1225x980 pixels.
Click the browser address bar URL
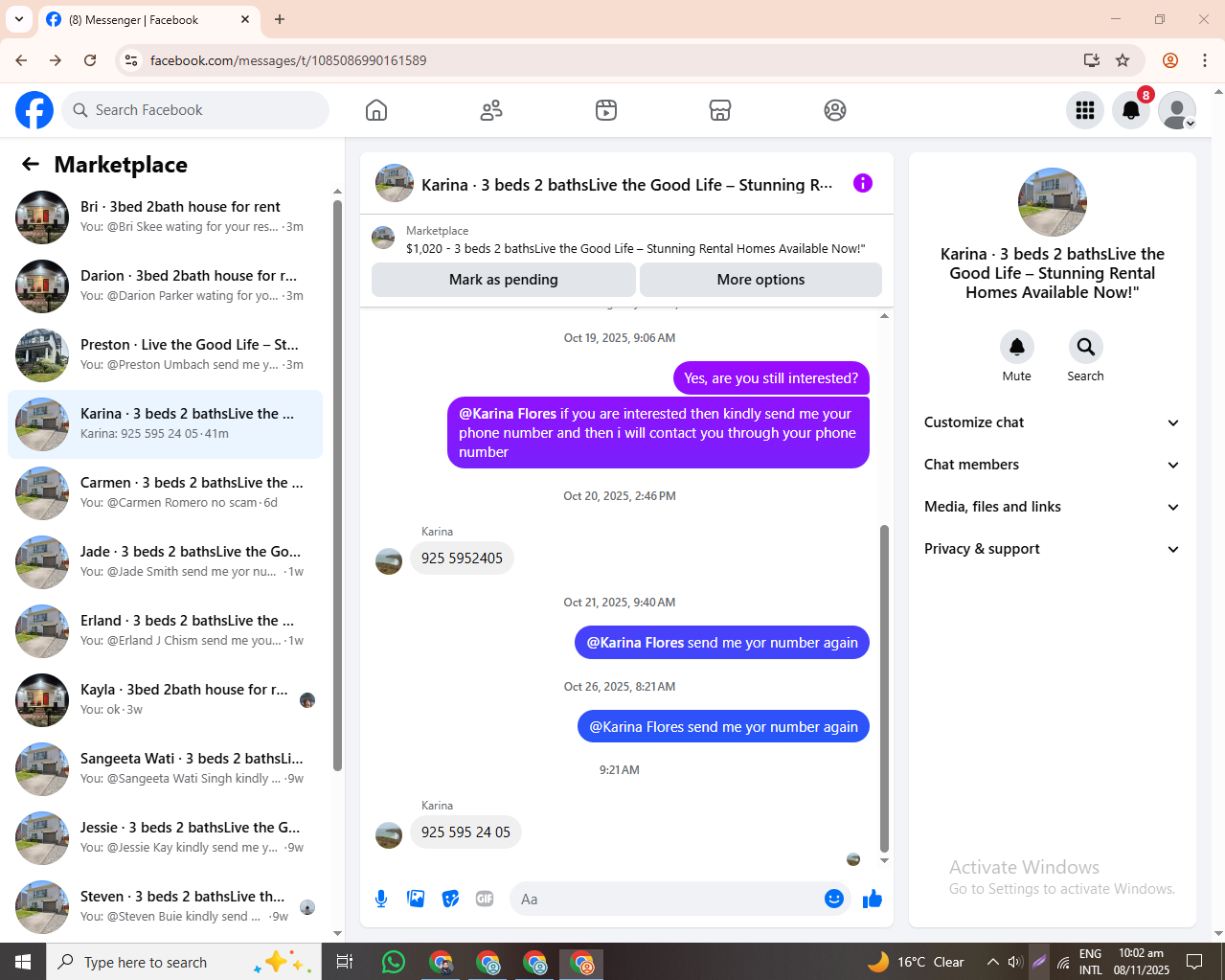pyautogui.click(x=288, y=60)
